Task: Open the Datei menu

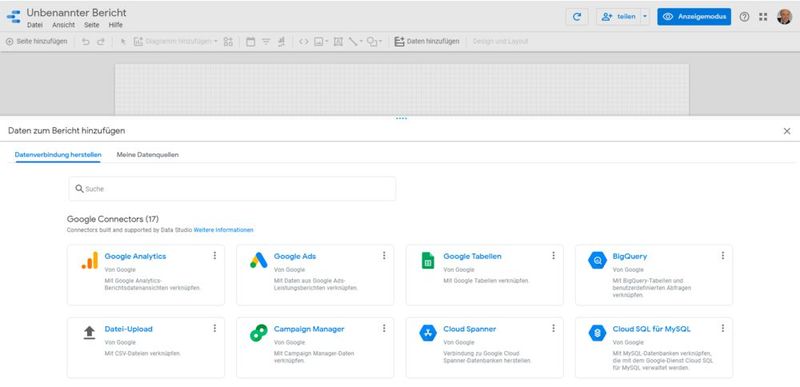Action: pyautogui.click(x=35, y=25)
